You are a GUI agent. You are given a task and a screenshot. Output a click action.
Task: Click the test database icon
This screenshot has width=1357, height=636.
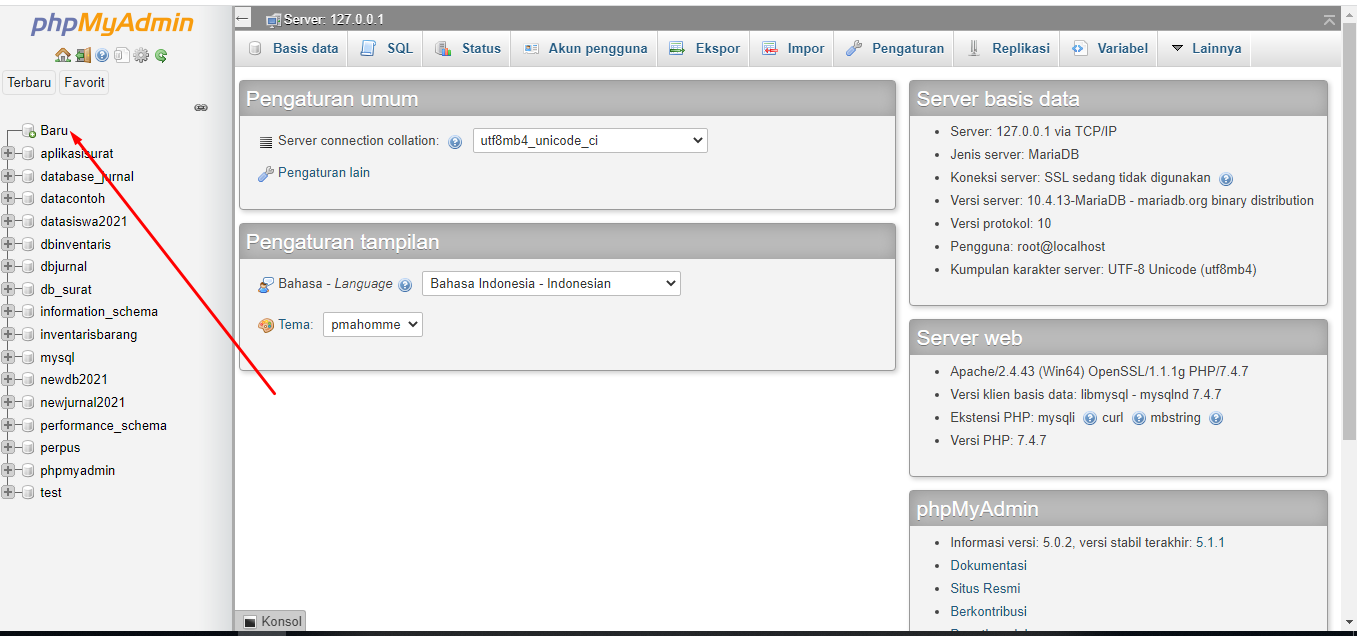[28, 493]
